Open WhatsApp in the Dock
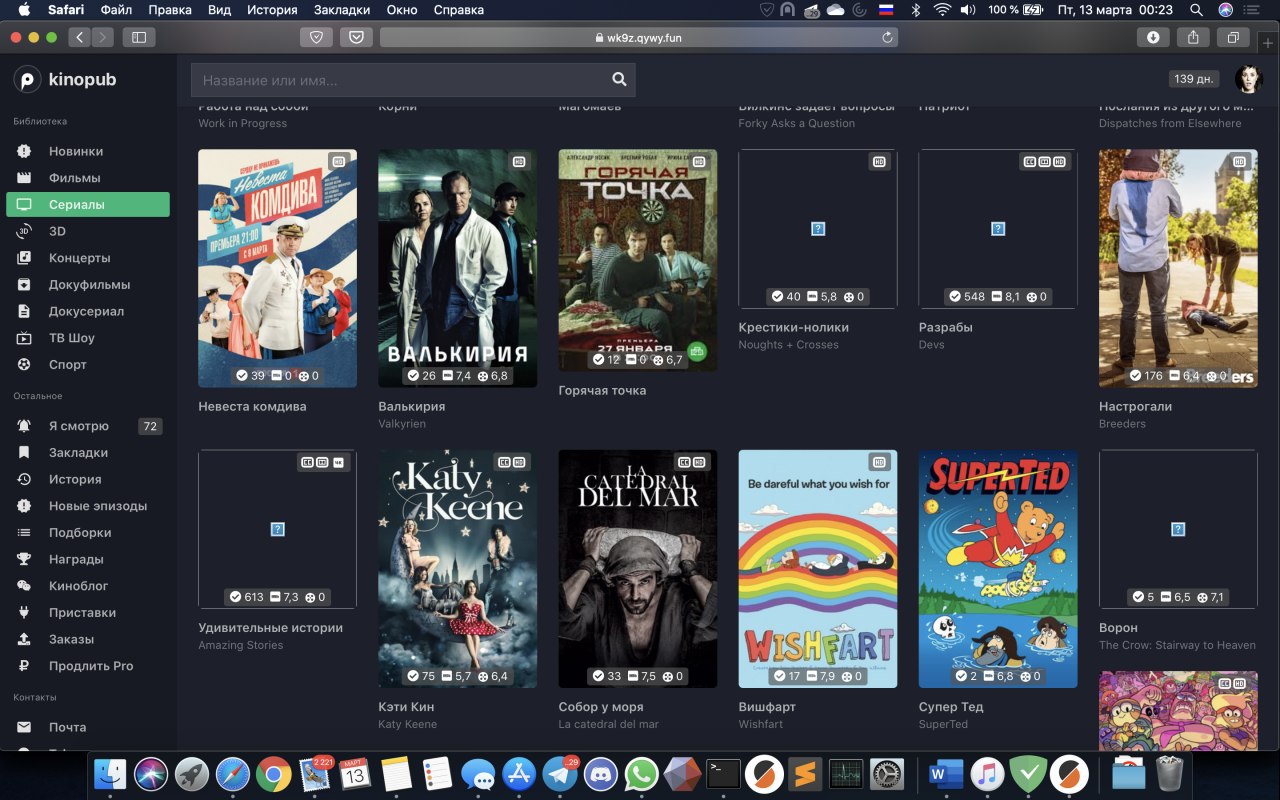The width and height of the screenshot is (1280, 800). (x=641, y=774)
